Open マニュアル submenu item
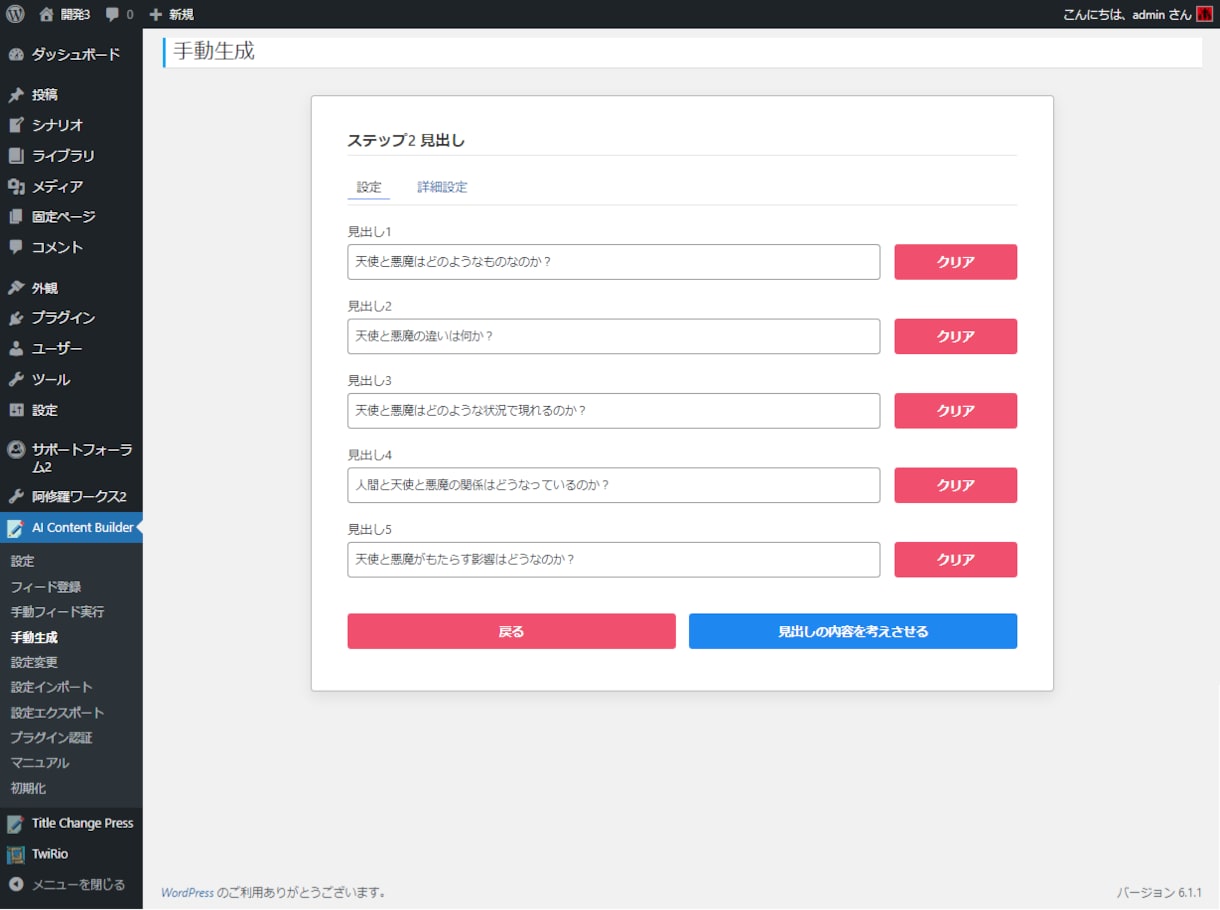Image resolution: width=1220 pixels, height=910 pixels. click(x=40, y=763)
